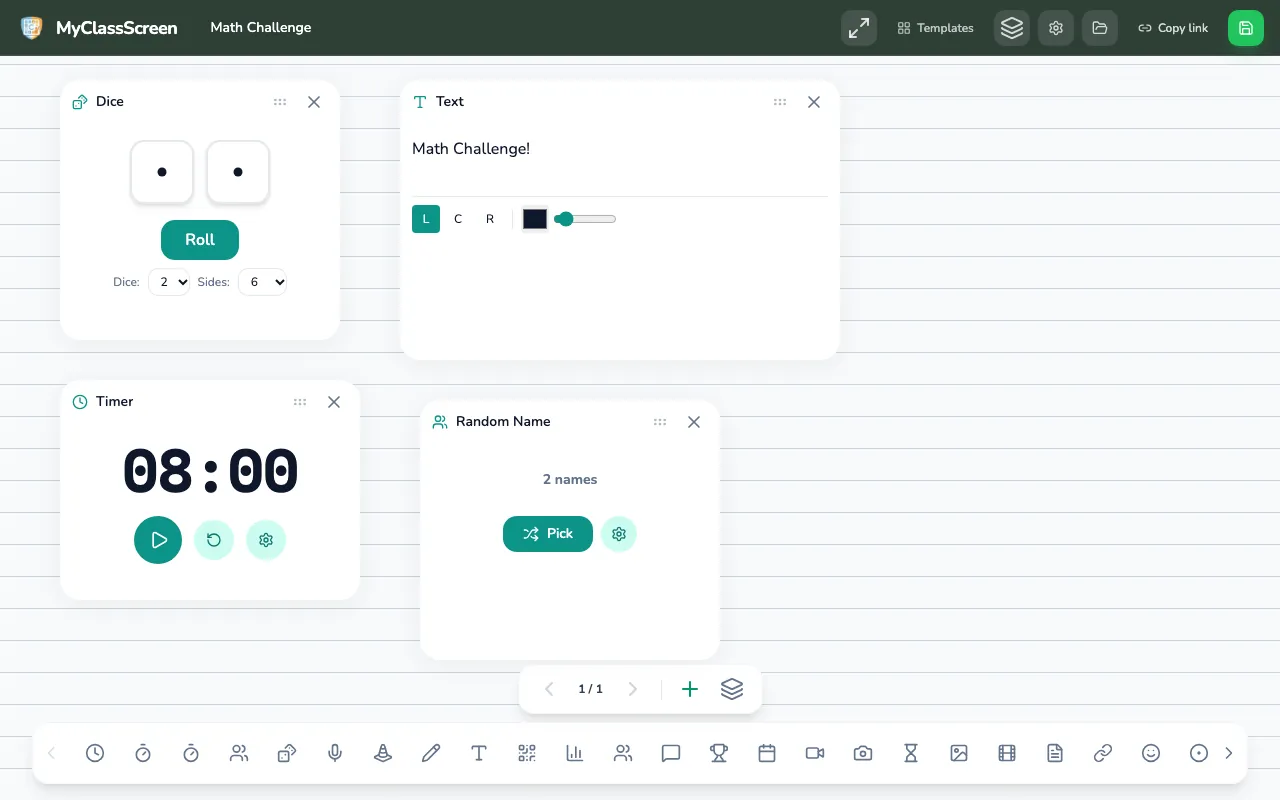Screen dimensions: 1280x800
Task: Click Copy link in the header
Action: pyautogui.click(x=1173, y=28)
